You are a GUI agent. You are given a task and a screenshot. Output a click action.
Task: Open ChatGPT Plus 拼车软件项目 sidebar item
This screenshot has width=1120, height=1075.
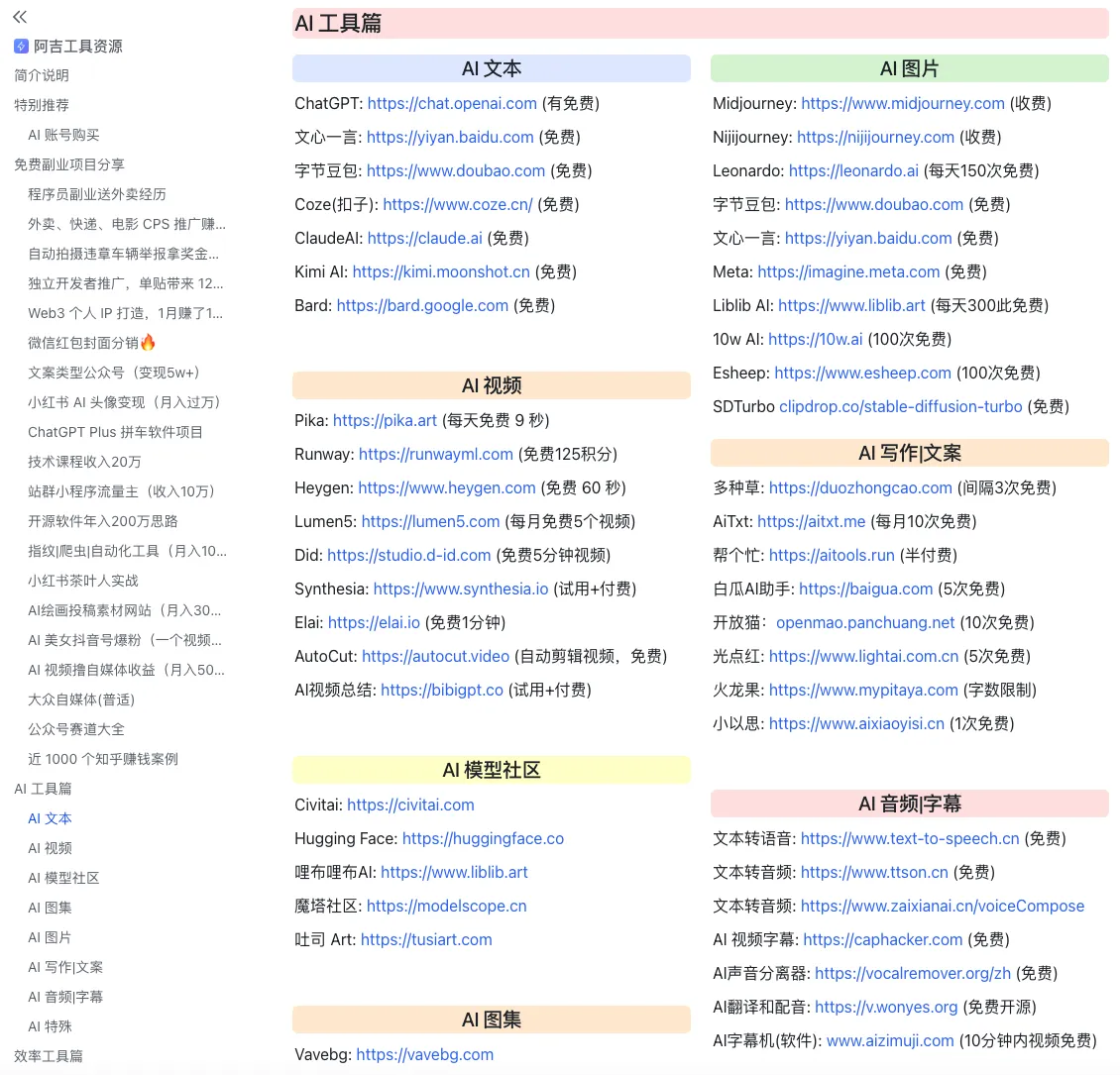click(x=115, y=432)
